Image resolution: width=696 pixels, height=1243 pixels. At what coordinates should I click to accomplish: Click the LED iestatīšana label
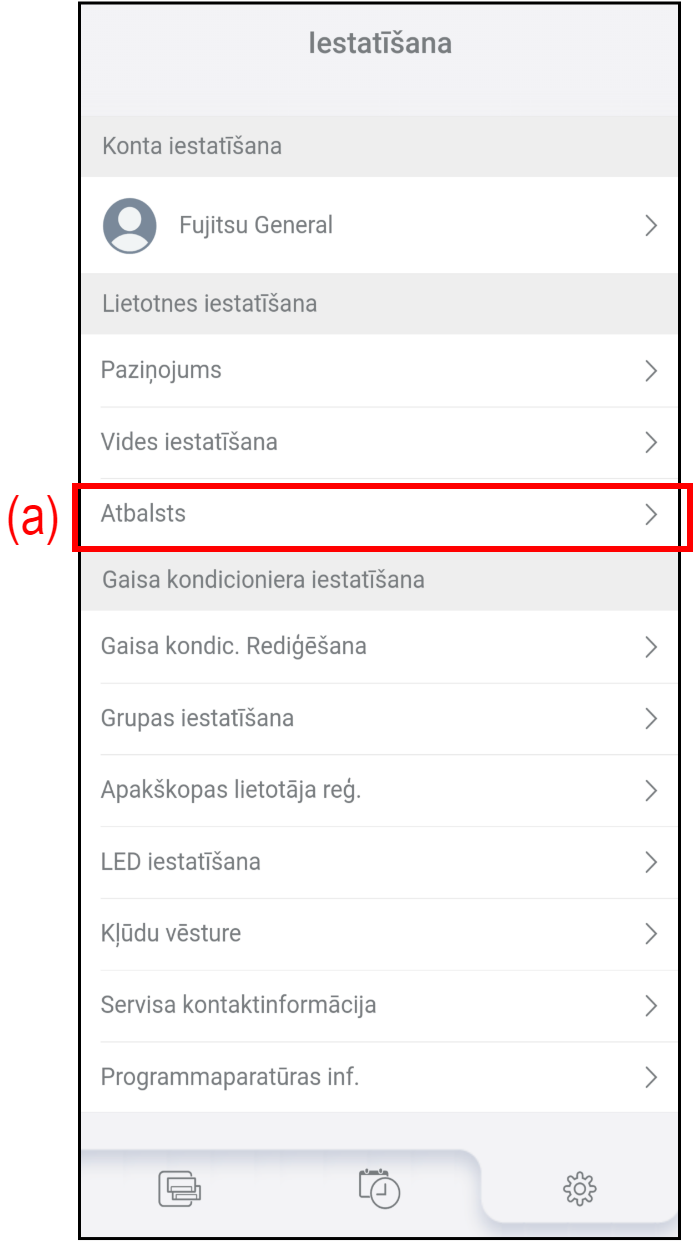point(181,862)
